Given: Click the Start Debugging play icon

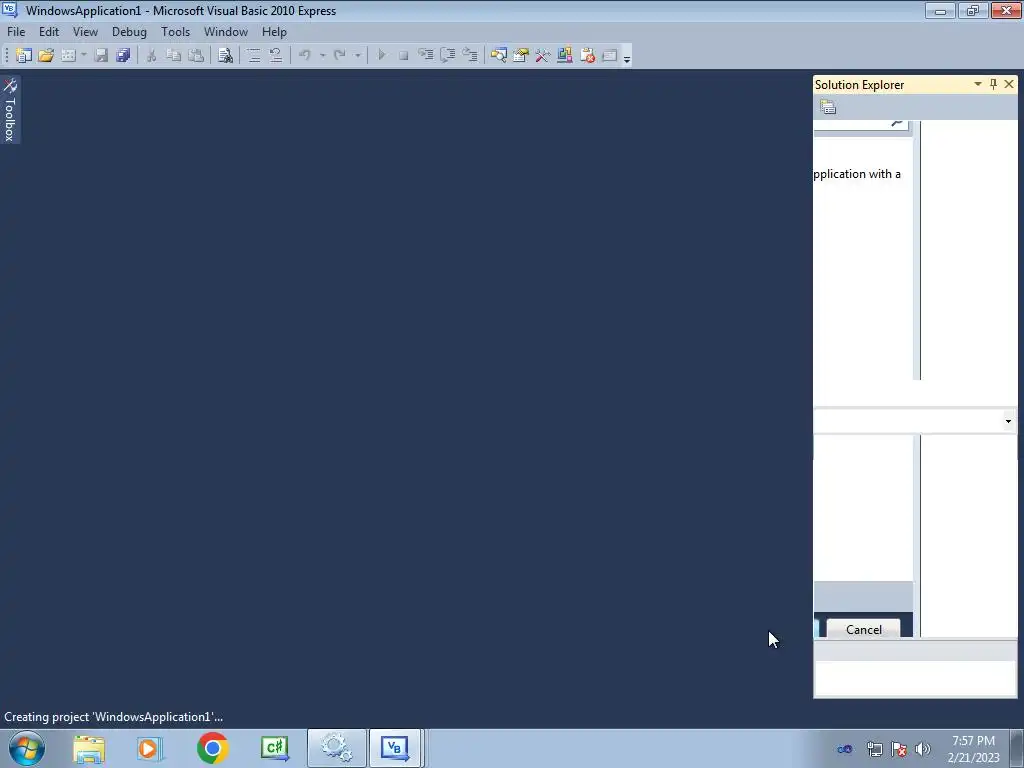Looking at the screenshot, I should (381, 56).
